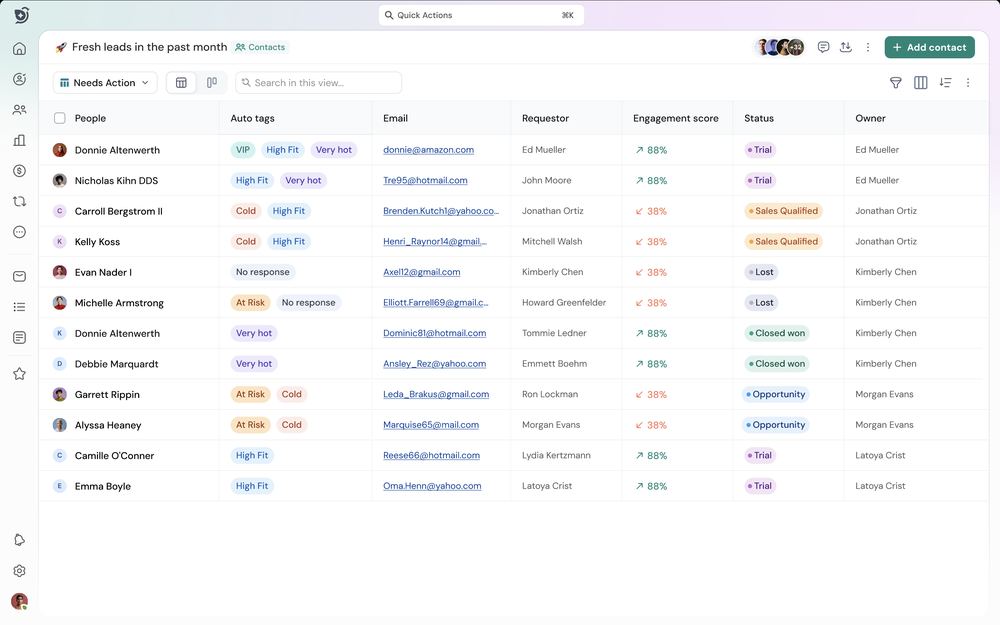Click At Risk tag on Michelle Armstrong
Image resolution: width=1000 pixels, height=625 pixels.
click(250, 303)
